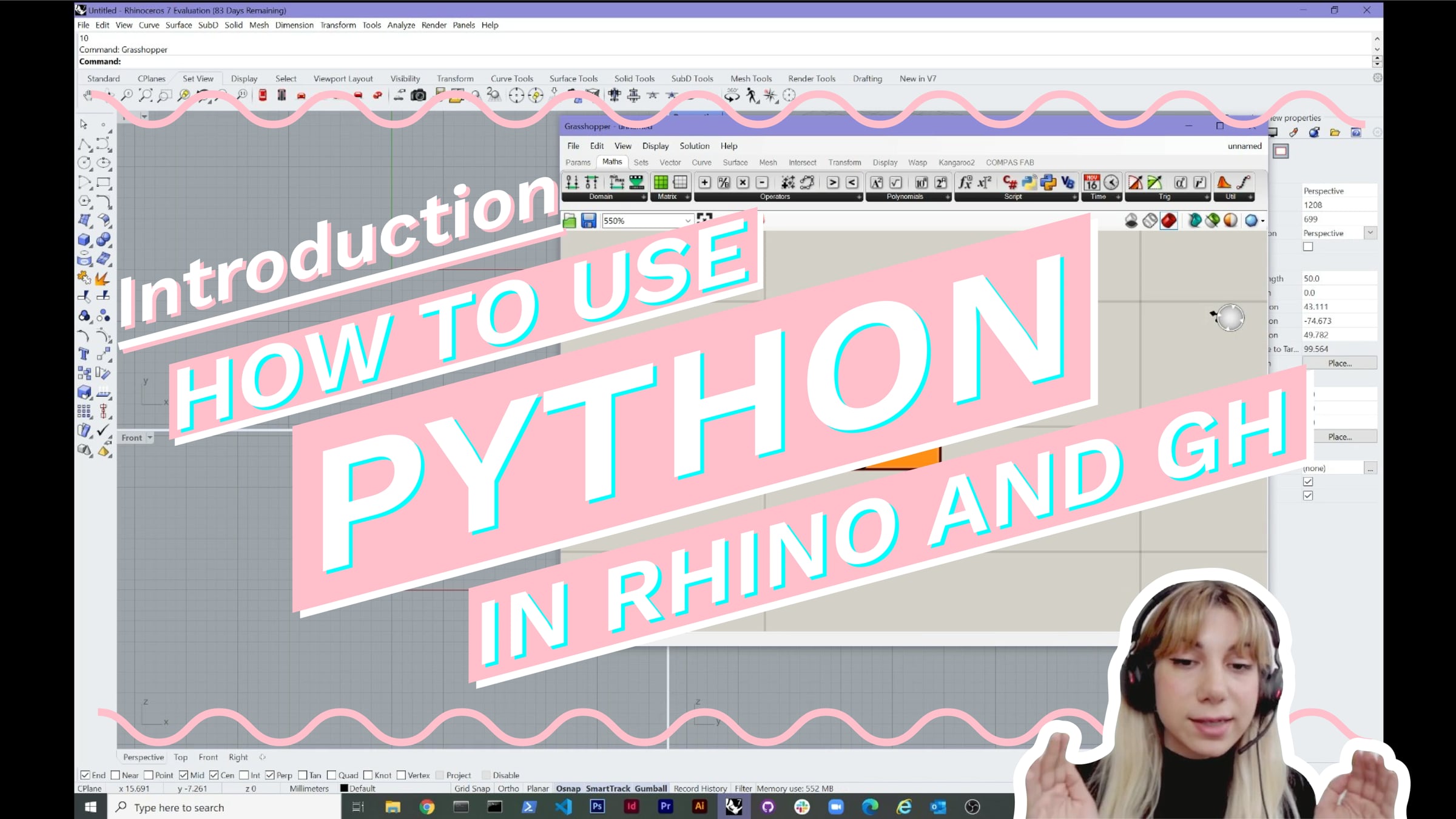The image size is (1456, 819).
Task: Enable the Int osnap checkbox
Action: click(244, 775)
